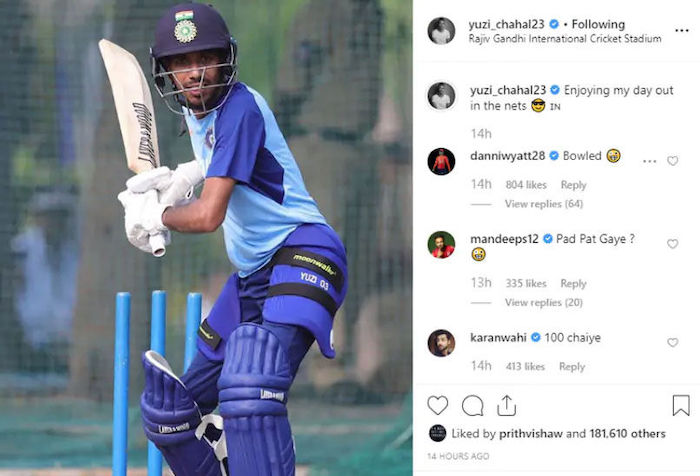Click the Following button

pyautogui.click(x=598, y=24)
